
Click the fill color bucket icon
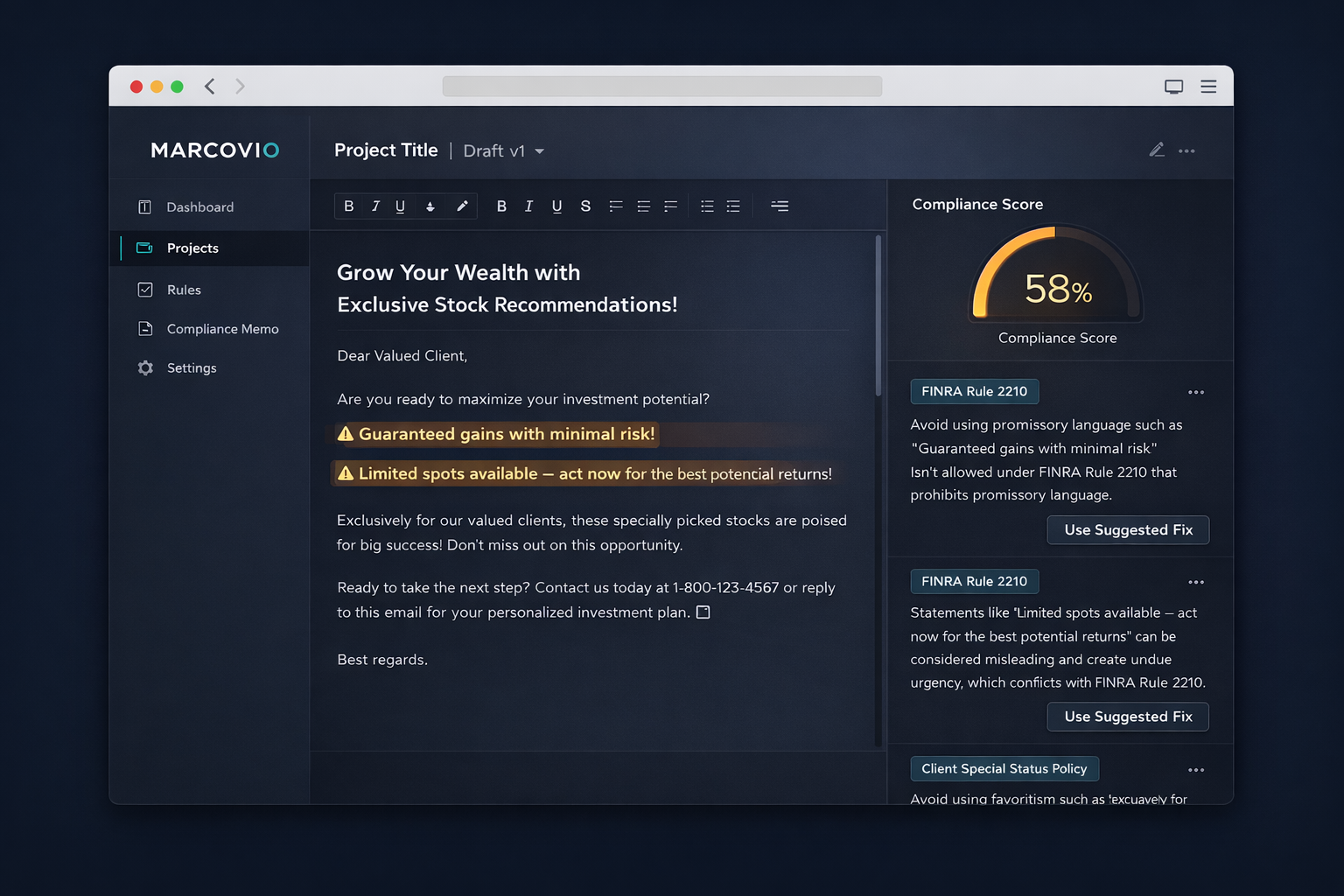point(430,206)
